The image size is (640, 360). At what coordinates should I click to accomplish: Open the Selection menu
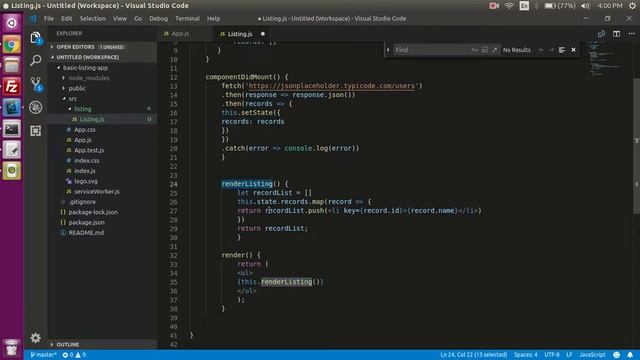click(92, 18)
